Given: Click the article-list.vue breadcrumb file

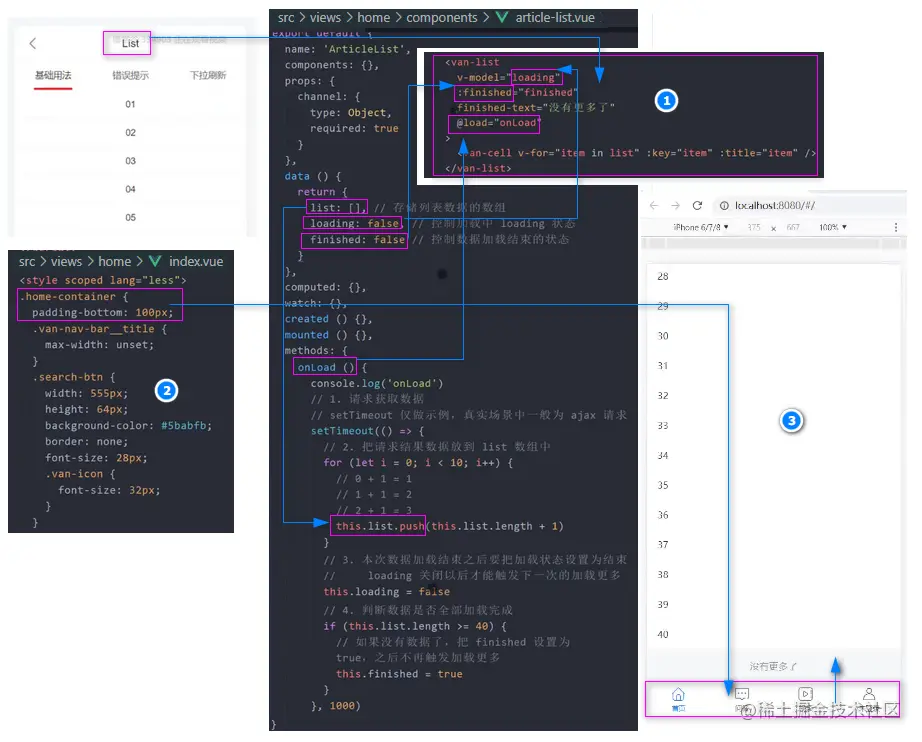Looking at the screenshot, I should [x=555, y=18].
